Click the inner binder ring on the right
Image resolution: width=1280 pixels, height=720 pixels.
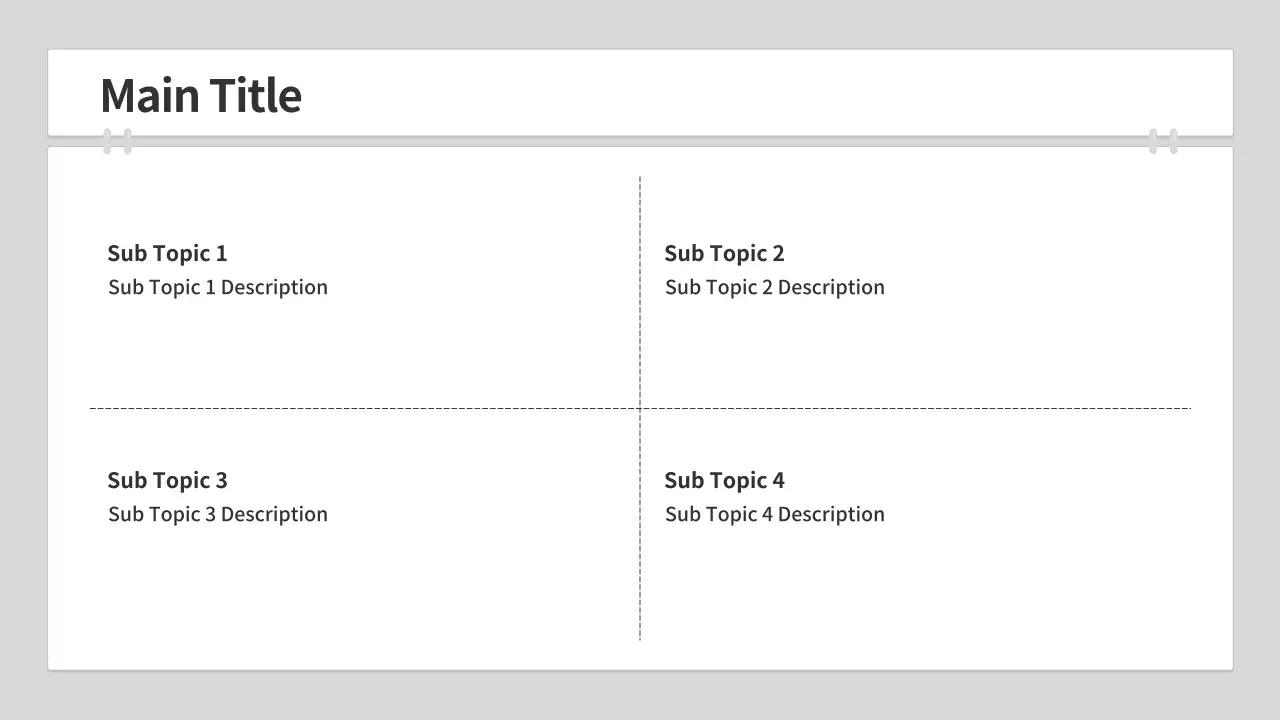click(x=1153, y=141)
